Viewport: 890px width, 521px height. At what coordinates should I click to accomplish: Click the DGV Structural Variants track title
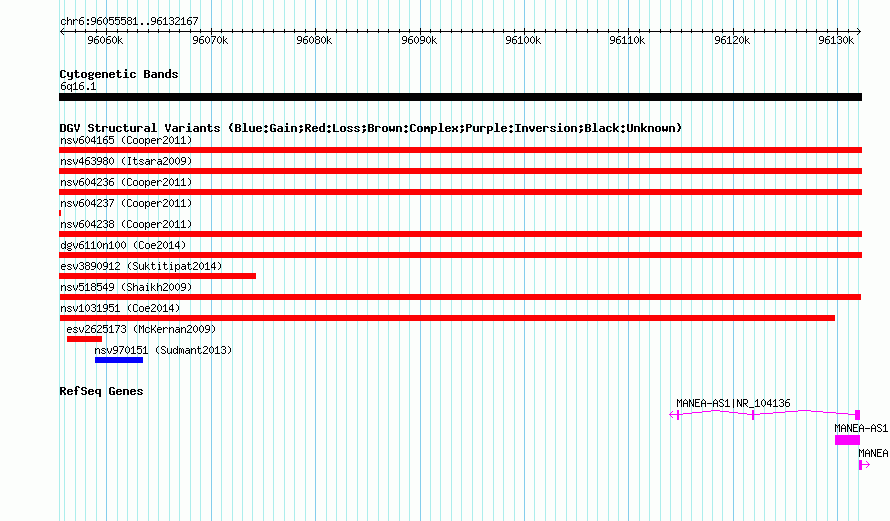[x=371, y=128]
